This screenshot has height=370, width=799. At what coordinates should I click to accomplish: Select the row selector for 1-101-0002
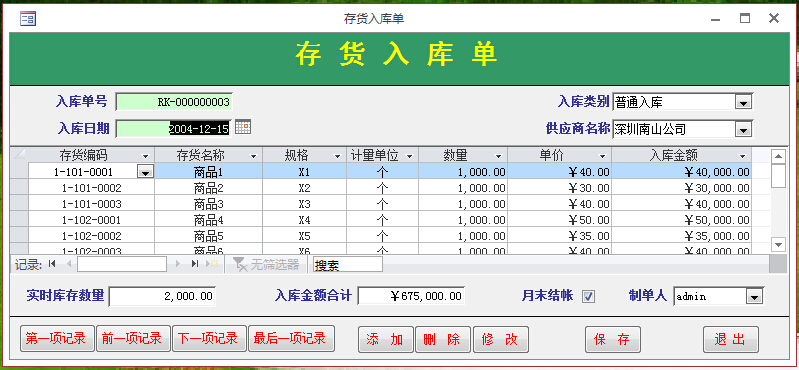19,188
